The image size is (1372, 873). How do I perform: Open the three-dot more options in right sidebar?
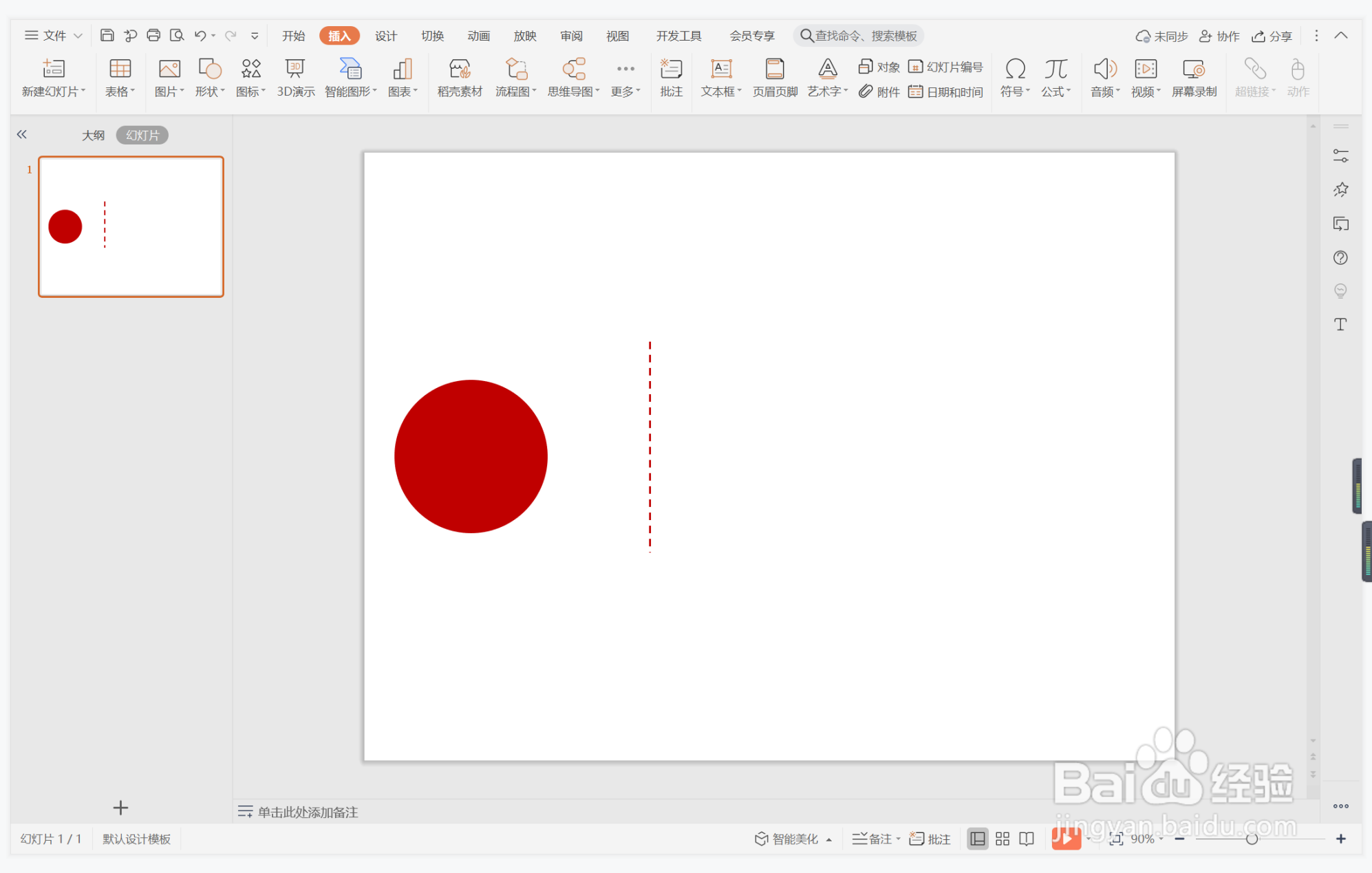[1340, 806]
